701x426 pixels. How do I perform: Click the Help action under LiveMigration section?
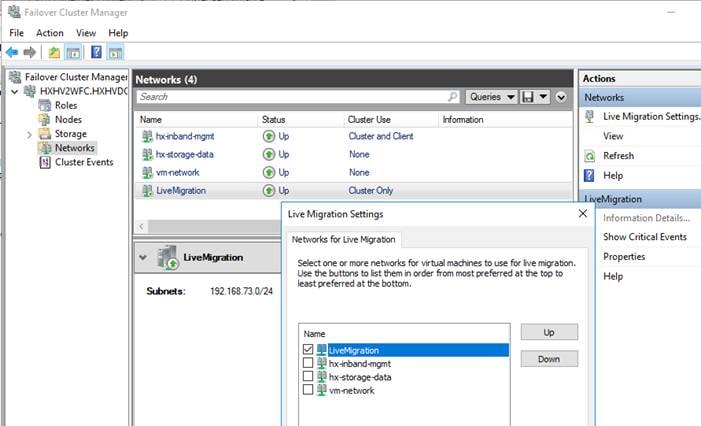[x=613, y=276]
